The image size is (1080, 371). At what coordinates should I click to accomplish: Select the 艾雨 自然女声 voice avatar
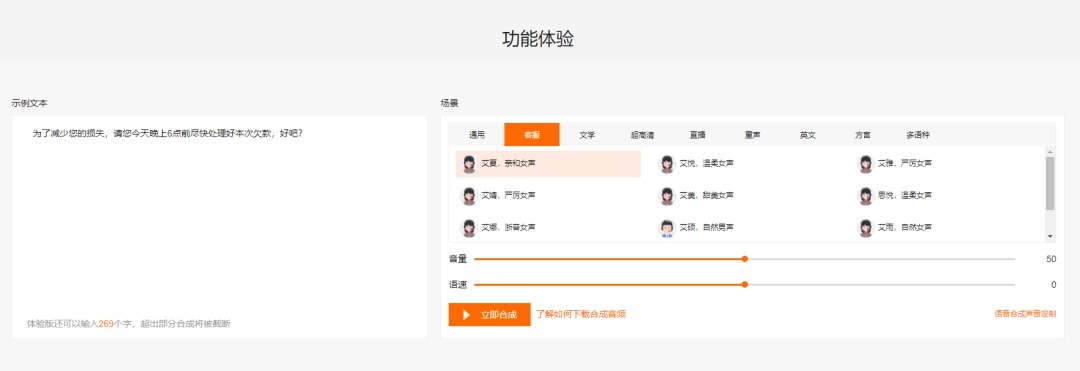click(865, 227)
